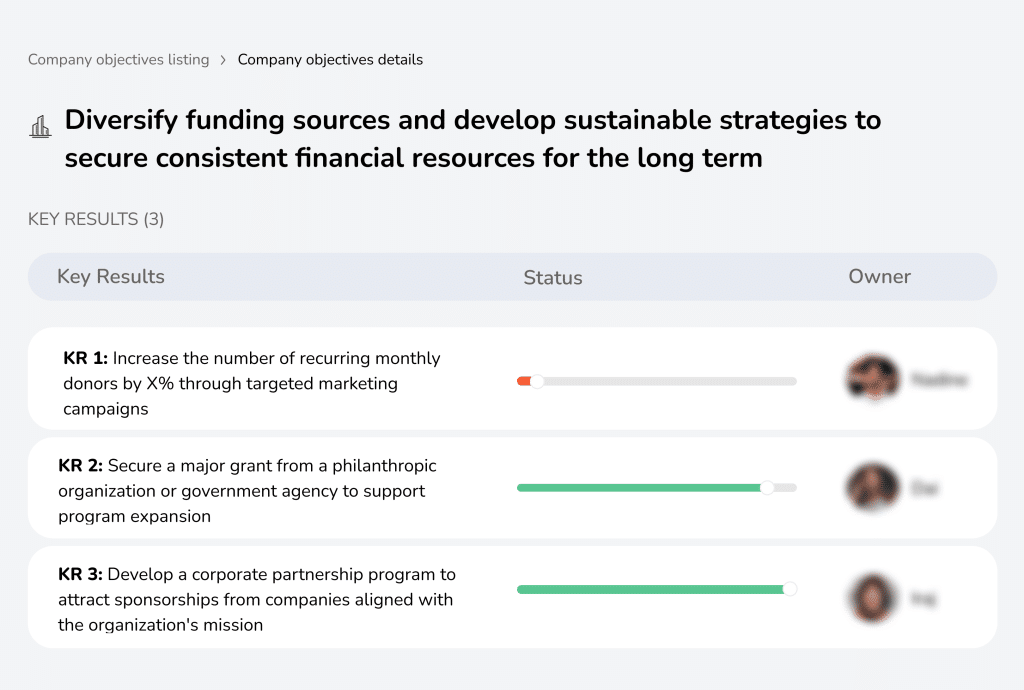Click the KEY RESULTS (3) section label
Screen dimensions: 1024x690
point(95,219)
